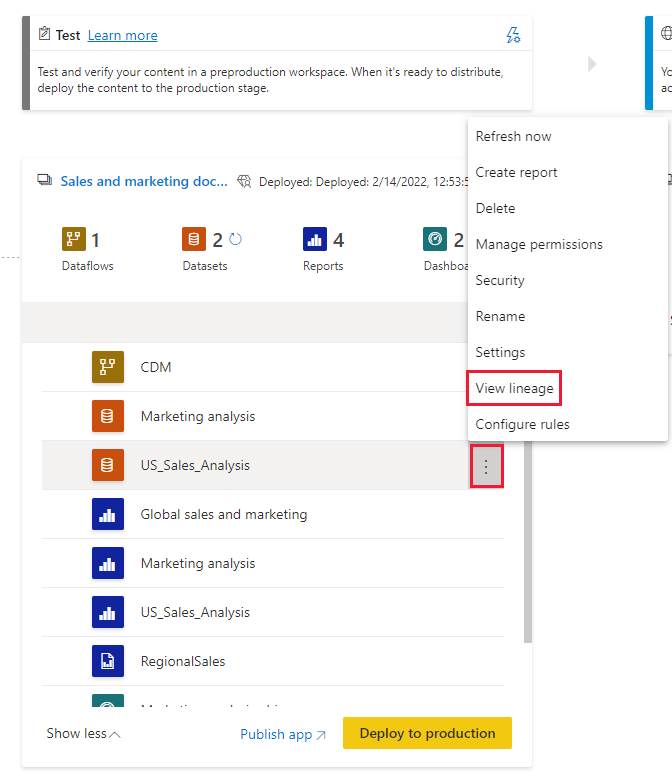Click the US_Sales_Analysis dataset icon
The width and height of the screenshot is (672, 777).
tap(108, 465)
